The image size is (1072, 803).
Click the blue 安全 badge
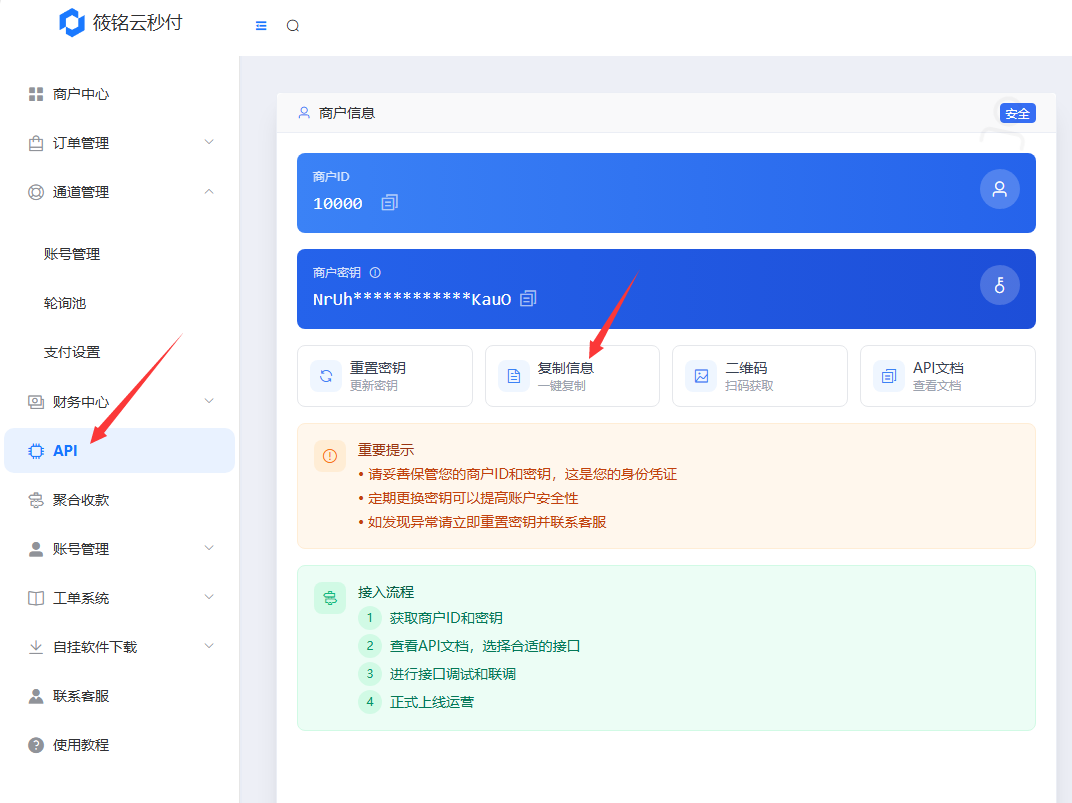(x=1017, y=113)
